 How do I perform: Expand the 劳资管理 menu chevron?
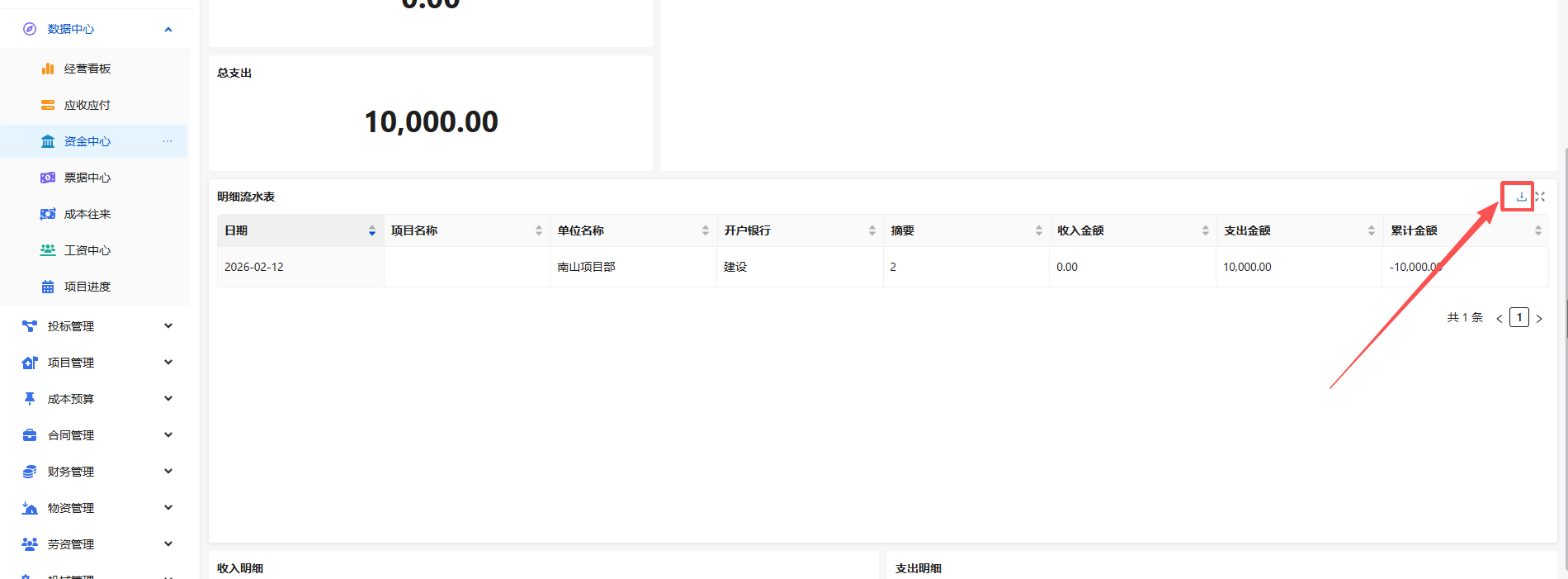[x=168, y=544]
